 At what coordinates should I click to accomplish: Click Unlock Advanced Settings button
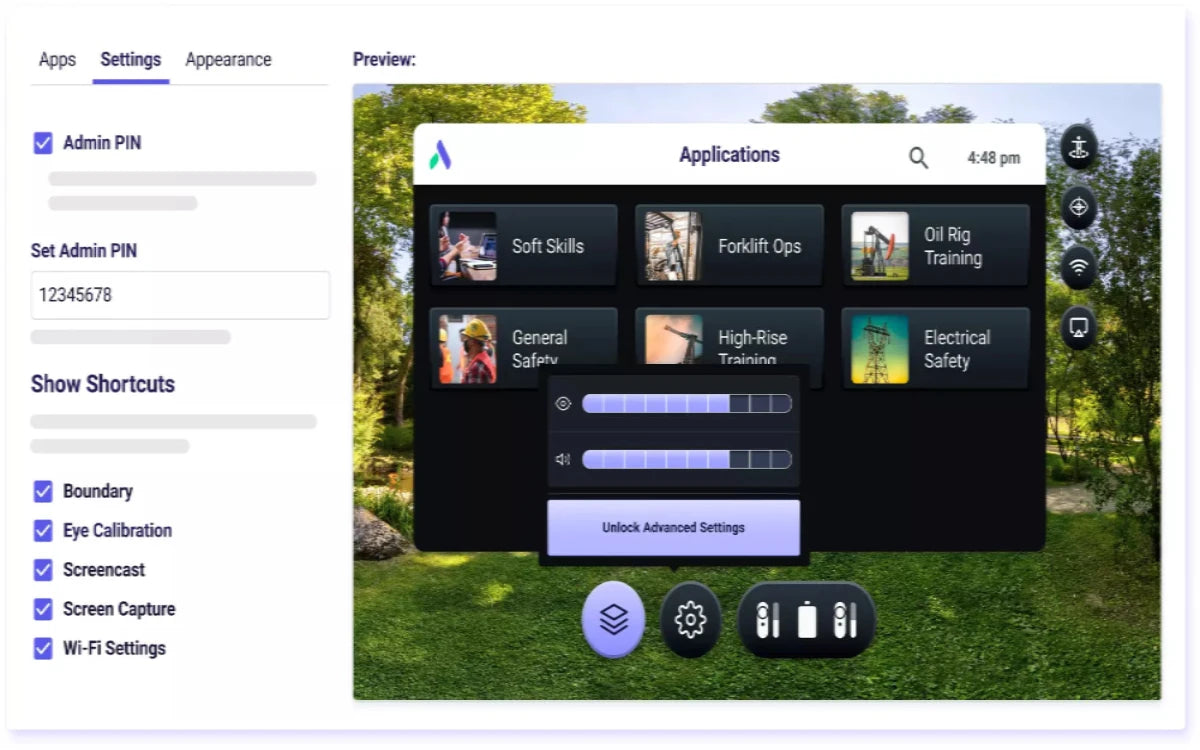pyautogui.click(x=673, y=527)
